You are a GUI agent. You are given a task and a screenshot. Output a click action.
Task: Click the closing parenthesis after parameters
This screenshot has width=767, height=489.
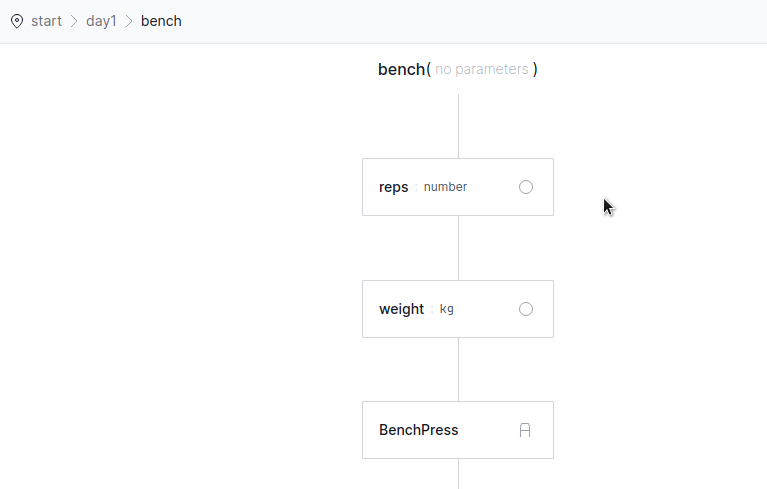tap(535, 69)
